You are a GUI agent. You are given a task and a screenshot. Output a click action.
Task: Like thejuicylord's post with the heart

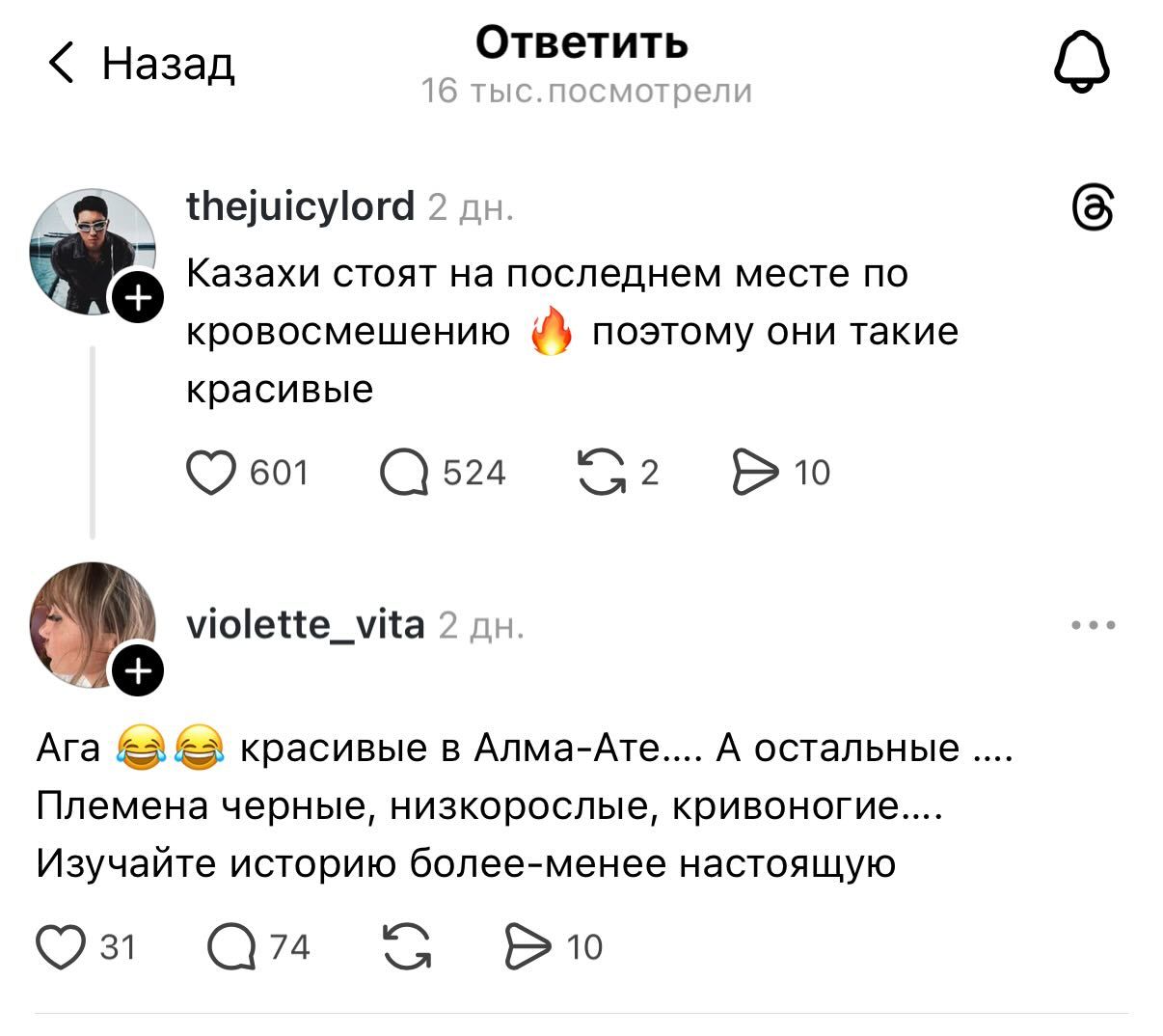click(211, 473)
